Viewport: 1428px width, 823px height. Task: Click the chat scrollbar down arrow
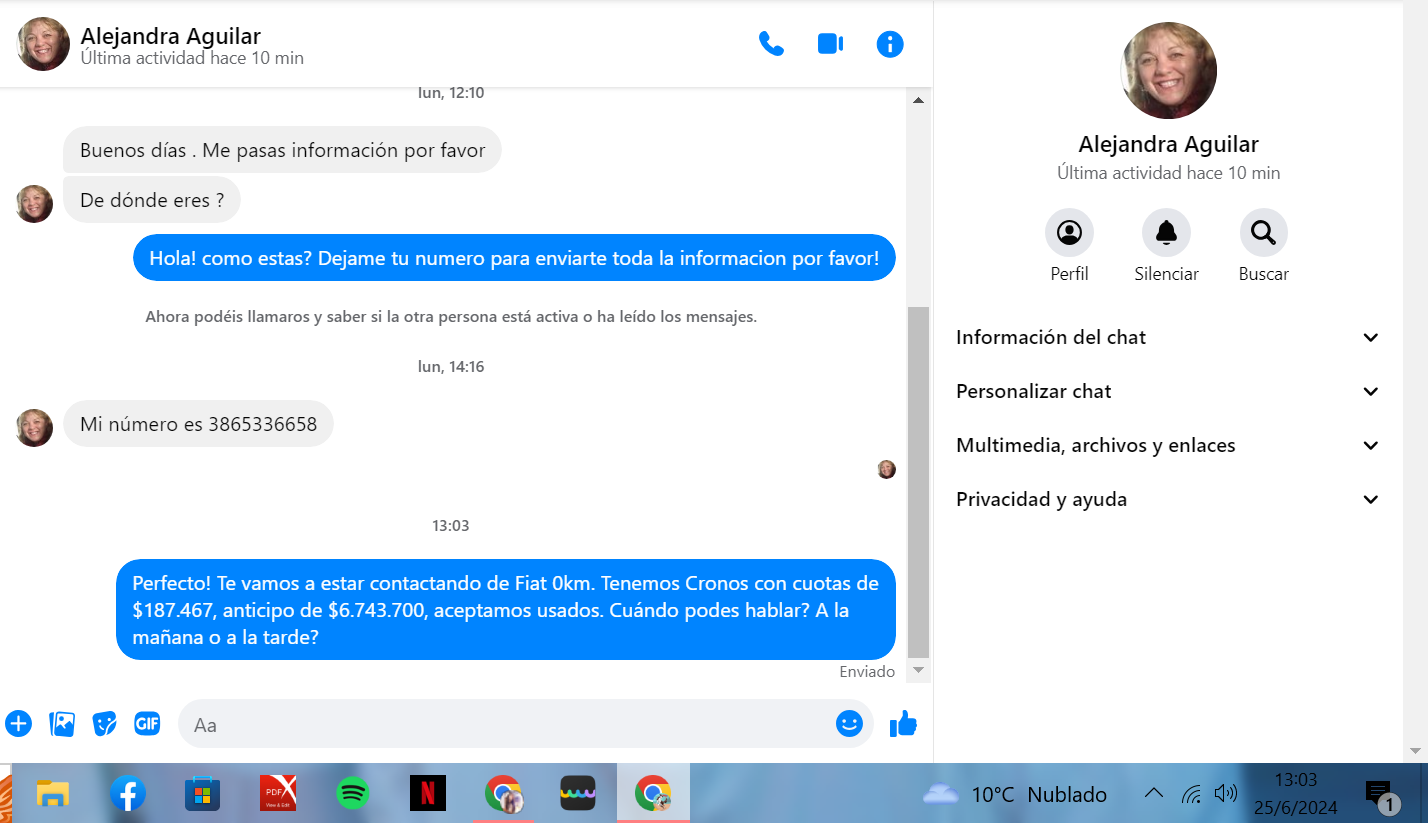click(x=918, y=670)
